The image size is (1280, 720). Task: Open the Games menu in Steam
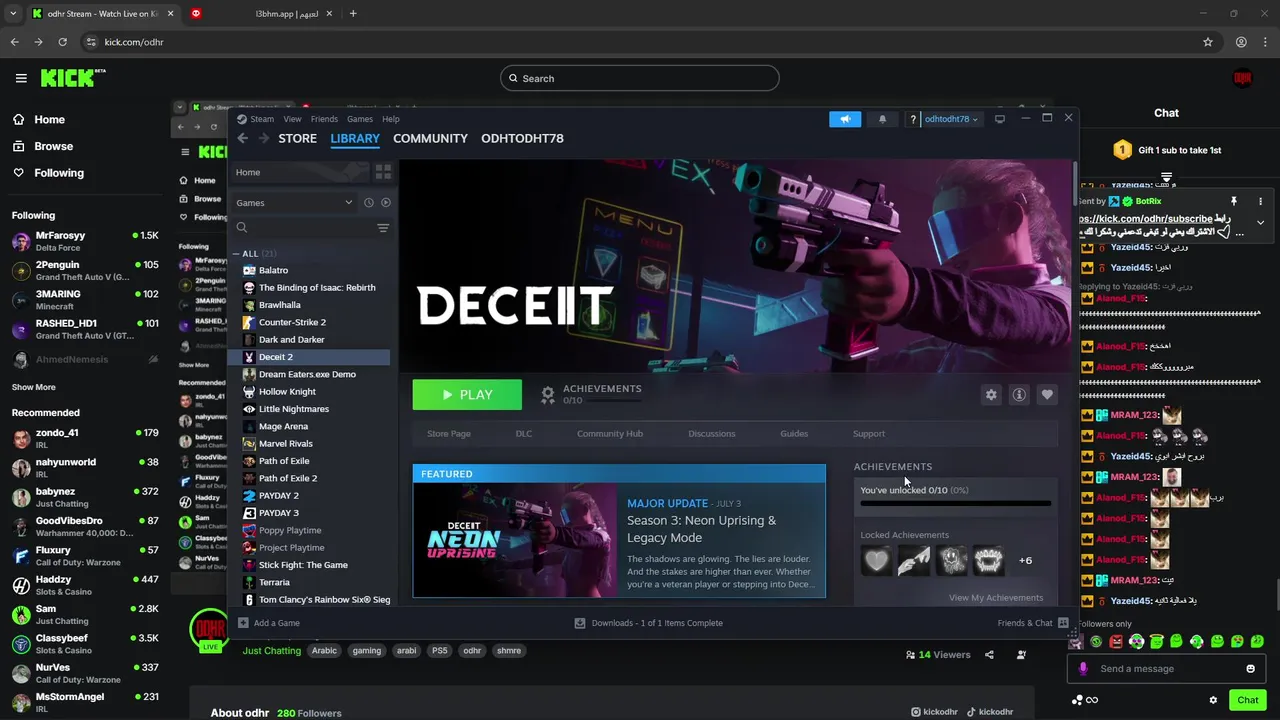coord(360,119)
